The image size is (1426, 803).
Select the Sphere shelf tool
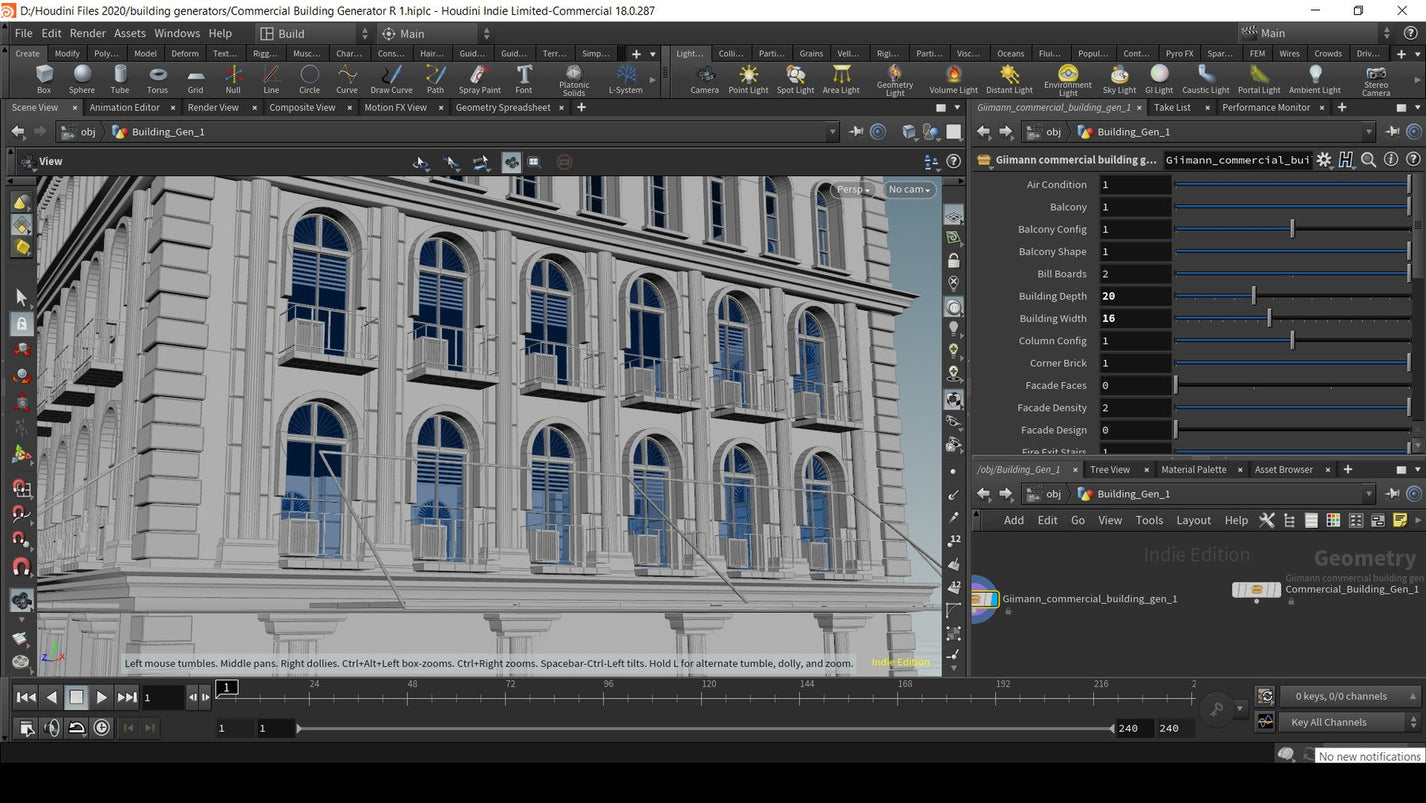[x=81, y=76]
